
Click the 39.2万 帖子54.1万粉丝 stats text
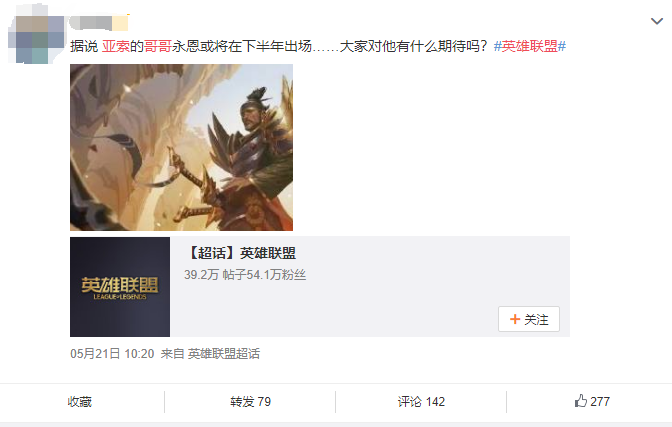click(245, 275)
